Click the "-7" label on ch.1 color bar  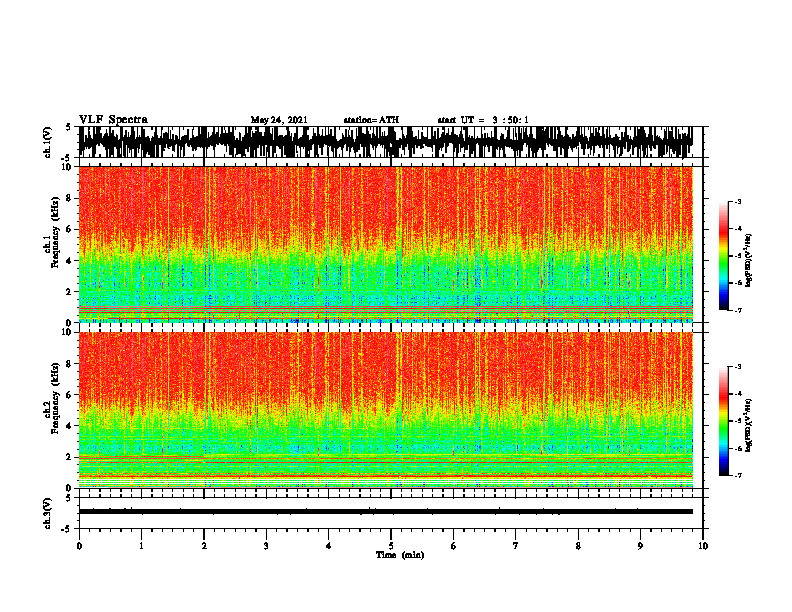click(737, 310)
